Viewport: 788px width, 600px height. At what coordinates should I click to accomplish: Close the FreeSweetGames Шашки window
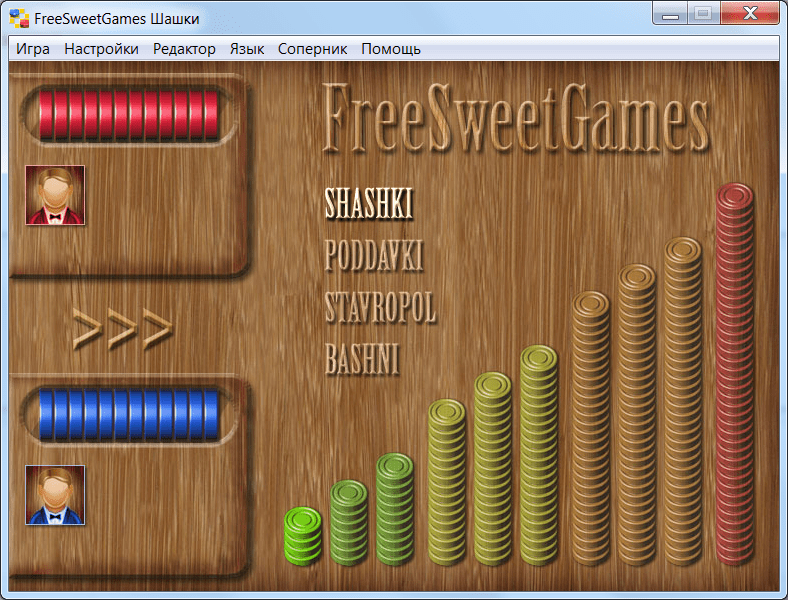pos(750,14)
